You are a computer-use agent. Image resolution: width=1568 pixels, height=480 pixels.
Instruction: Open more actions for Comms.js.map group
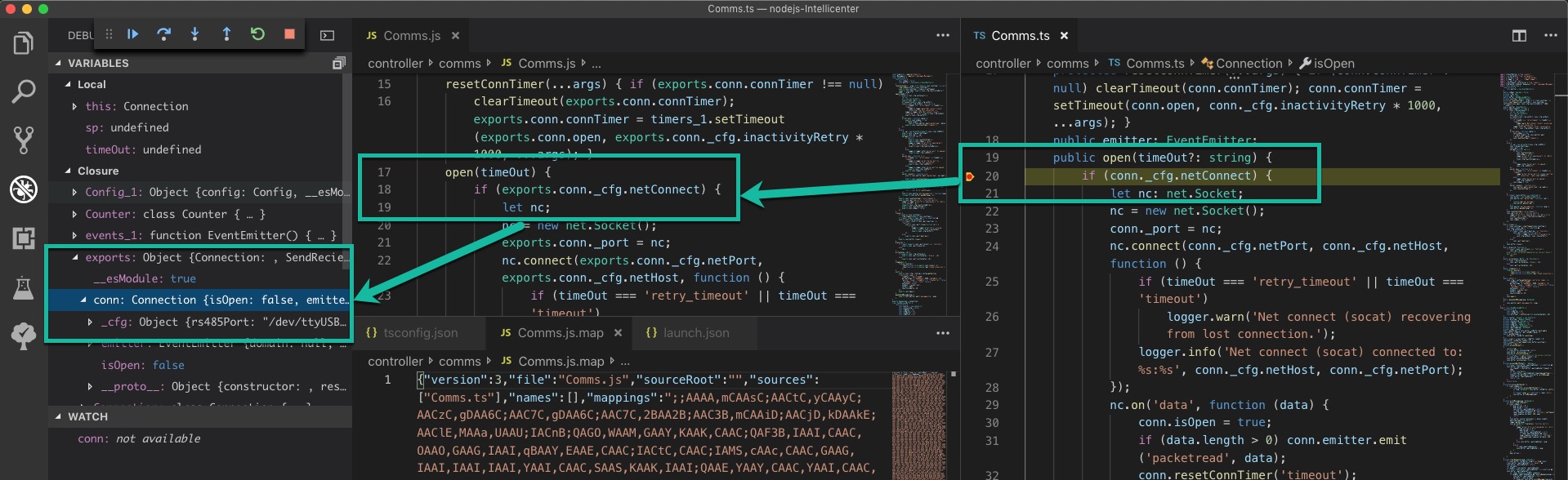(x=943, y=333)
